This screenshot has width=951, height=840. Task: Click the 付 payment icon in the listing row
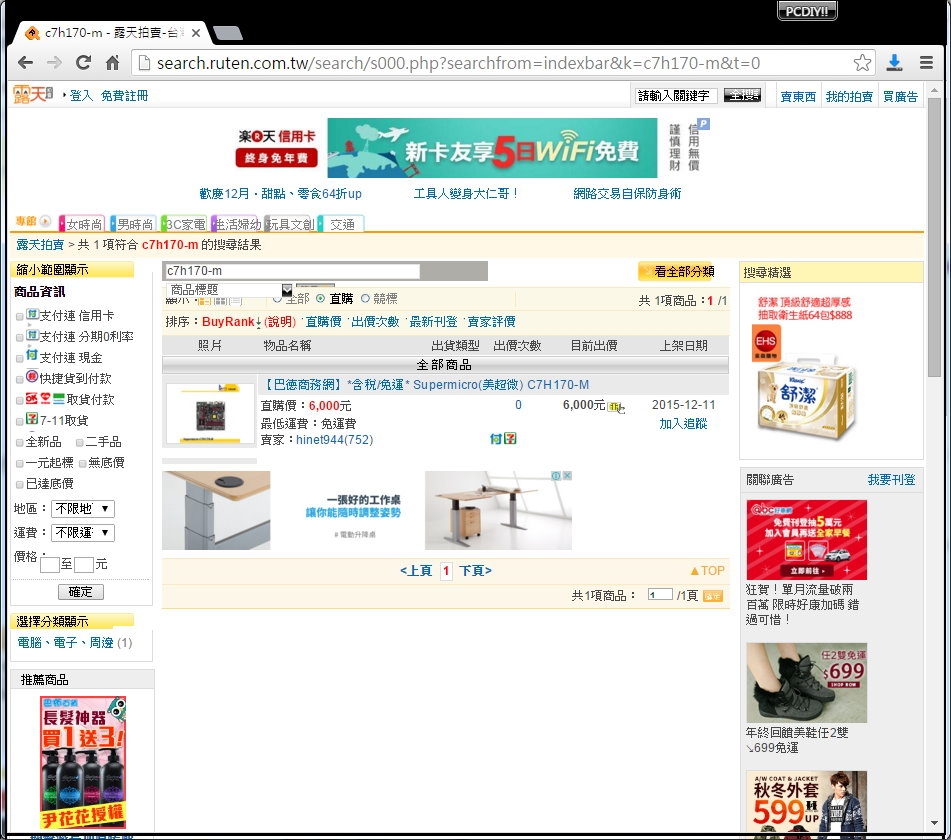pyautogui.click(x=496, y=438)
